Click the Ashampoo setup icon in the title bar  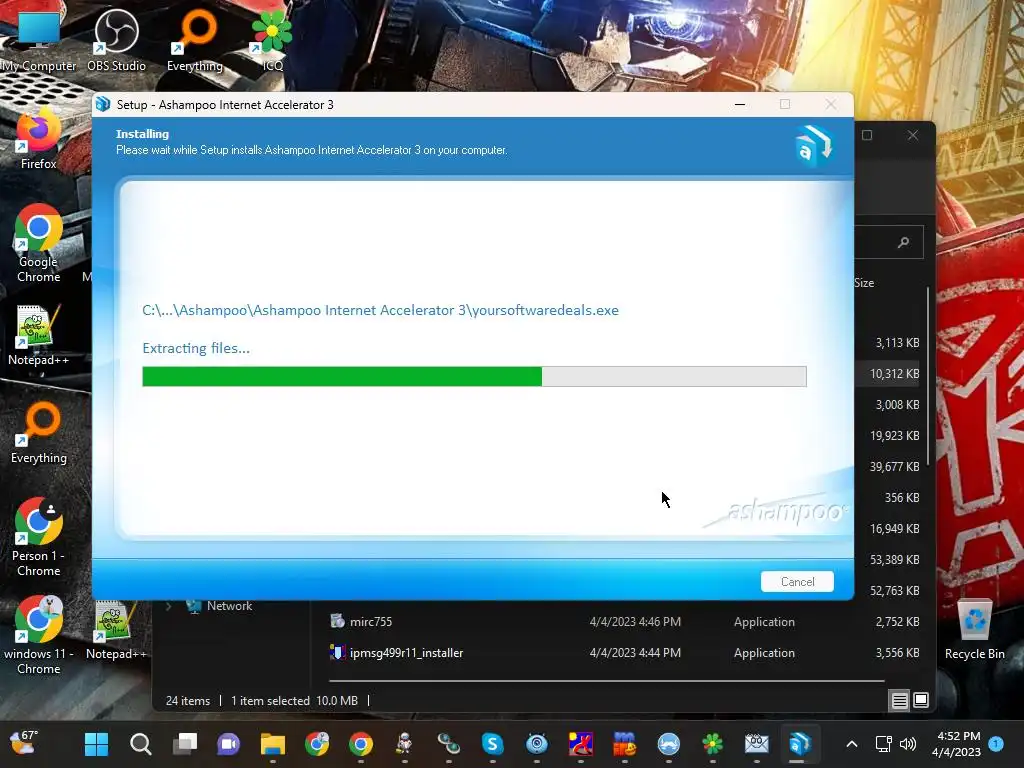click(103, 104)
